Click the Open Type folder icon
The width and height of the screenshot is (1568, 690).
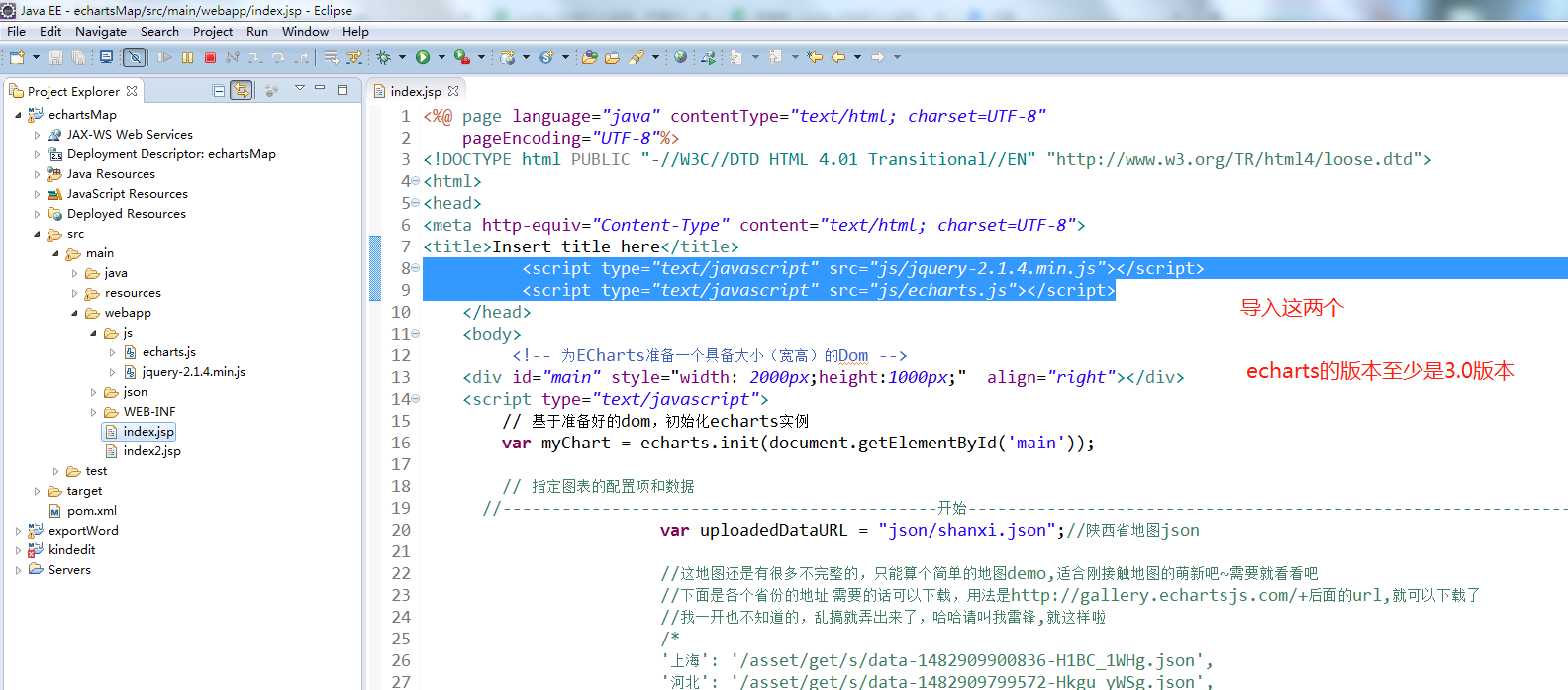click(x=589, y=57)
